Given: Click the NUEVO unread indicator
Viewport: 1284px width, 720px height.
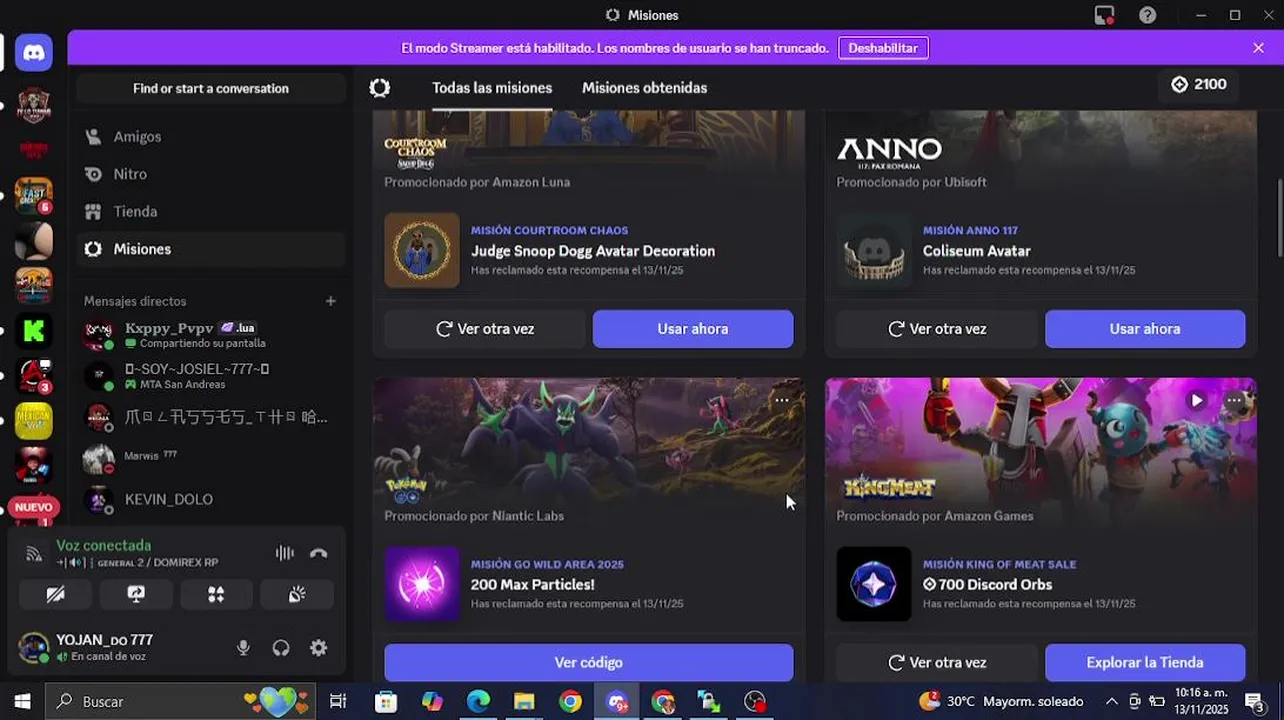Looking at the screenshot, I should coord(33,507).
